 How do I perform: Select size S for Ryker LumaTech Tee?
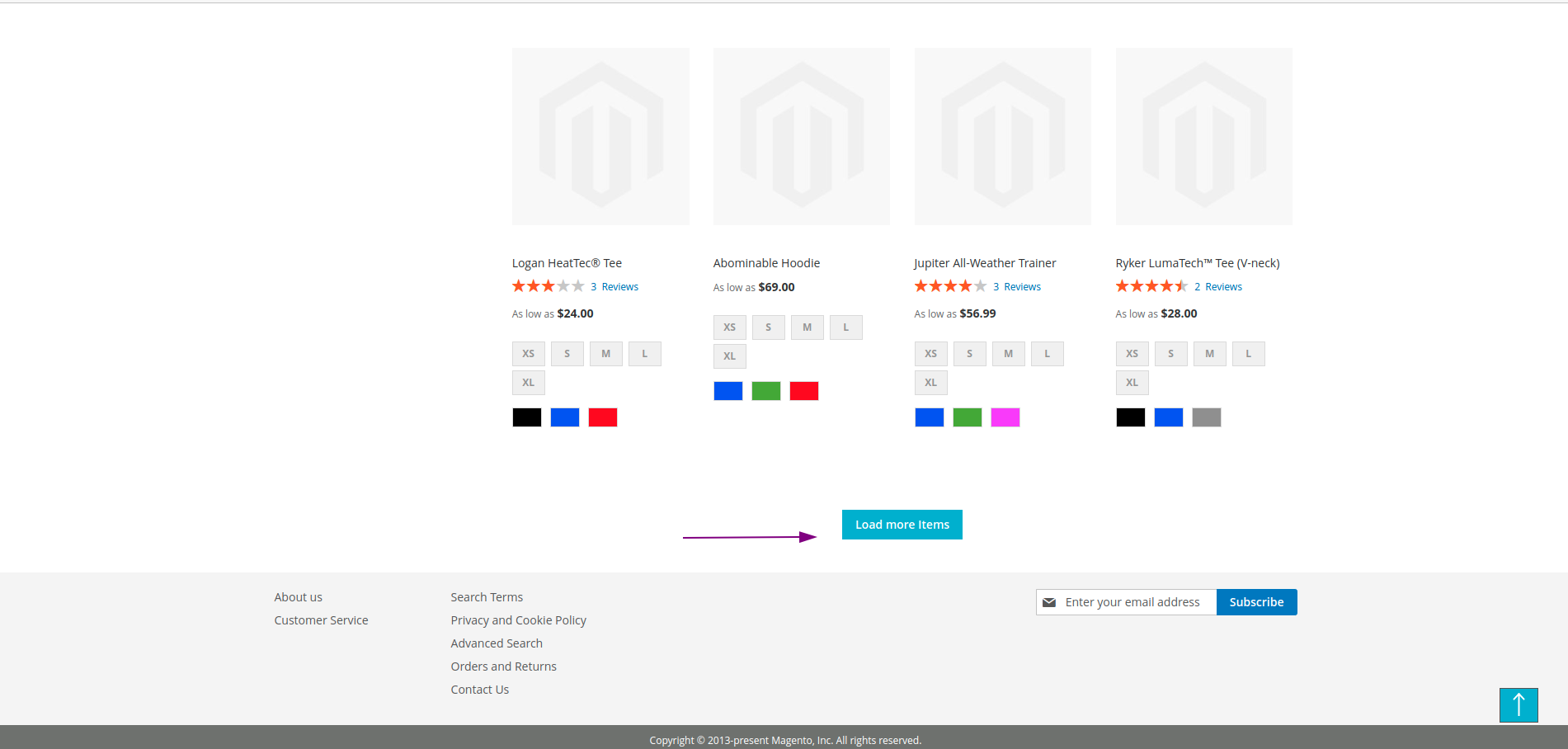pos(1171,354)
